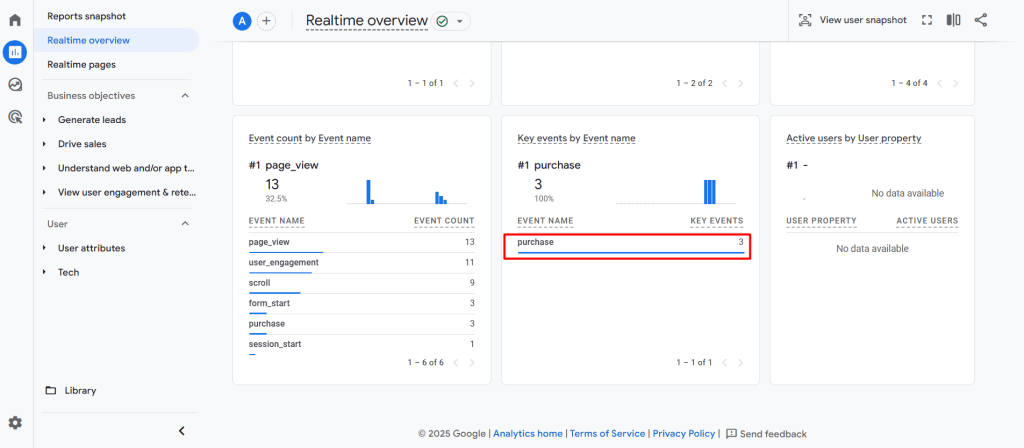Open the Library folder icon
Viewport: 1024px width, 448px height.
coord(50,391)
